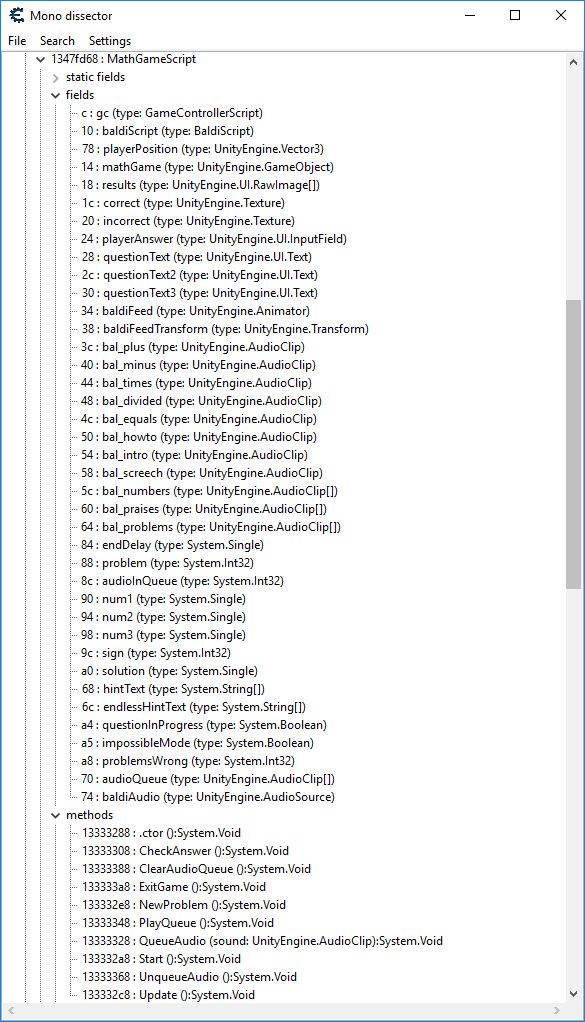Open the Search menu
This screenshot has height=1022, width=585.
[x=57, y=41]
